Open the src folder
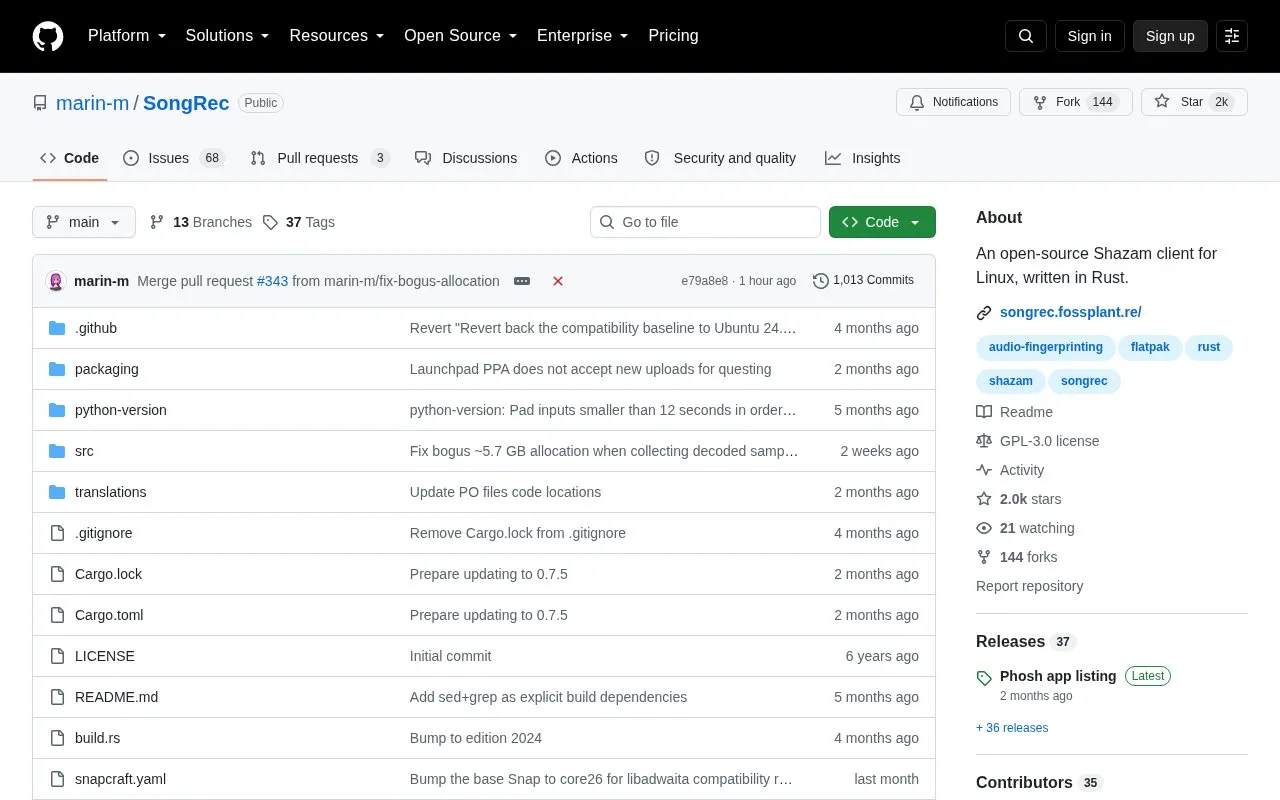Screen dimensions: 1280x800 [x=84, y=451]
